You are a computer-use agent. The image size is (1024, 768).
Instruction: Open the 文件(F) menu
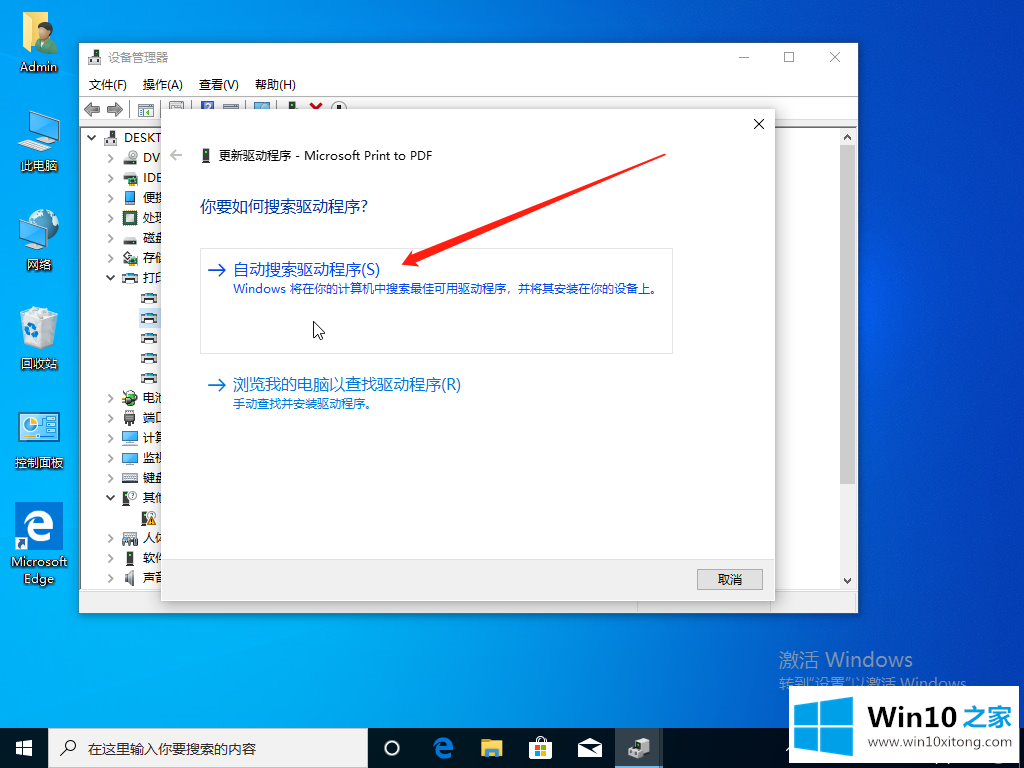click(x=107, y=85)
